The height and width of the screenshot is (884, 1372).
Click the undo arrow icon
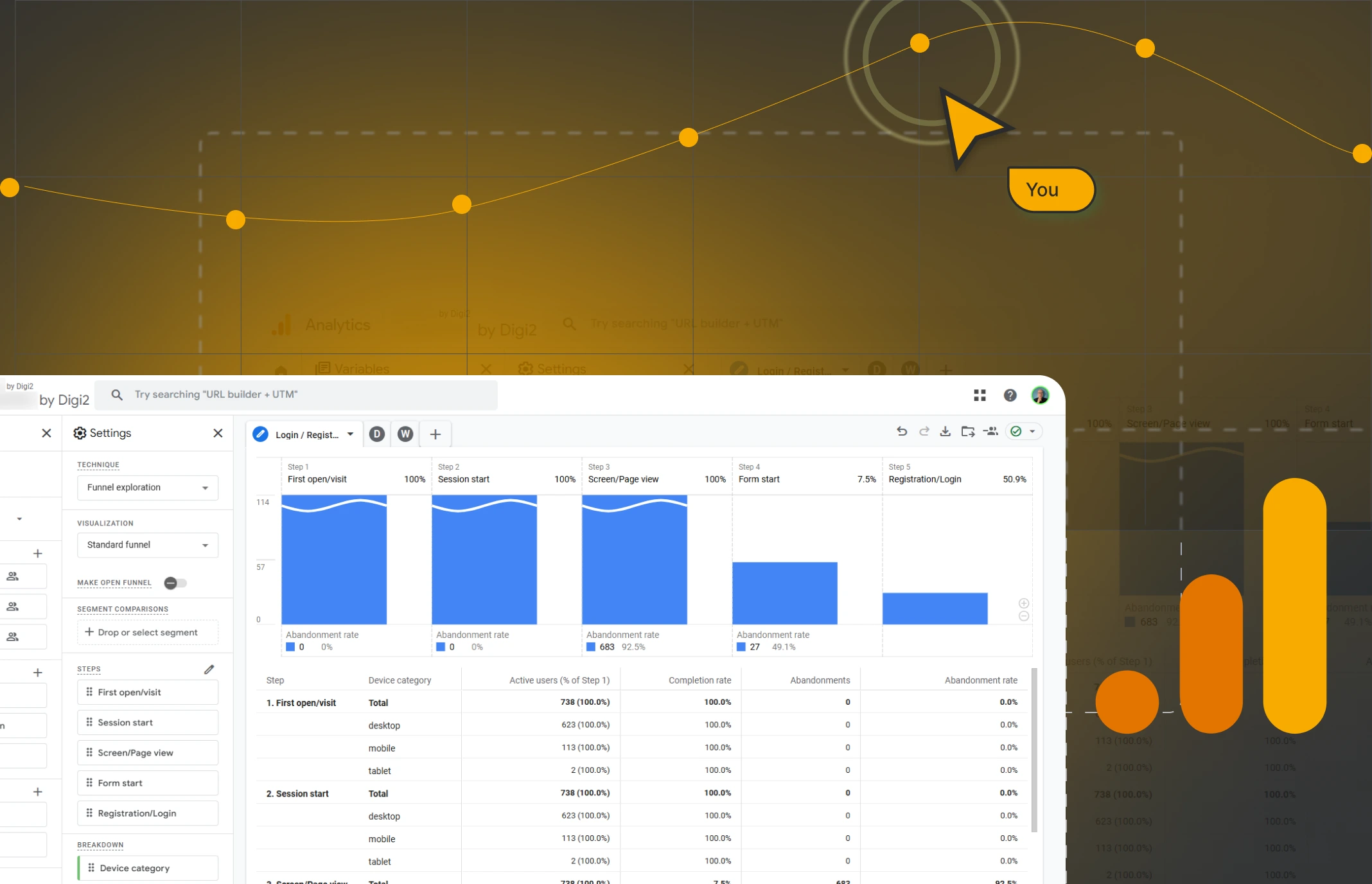pos(902,431)
